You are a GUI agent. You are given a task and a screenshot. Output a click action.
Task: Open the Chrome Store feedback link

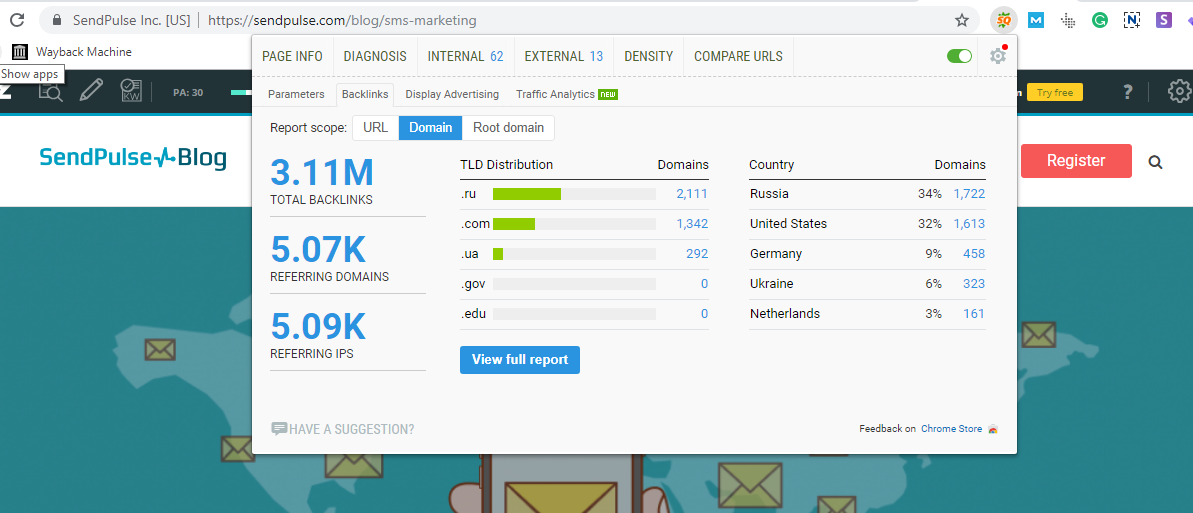(951, 429)
